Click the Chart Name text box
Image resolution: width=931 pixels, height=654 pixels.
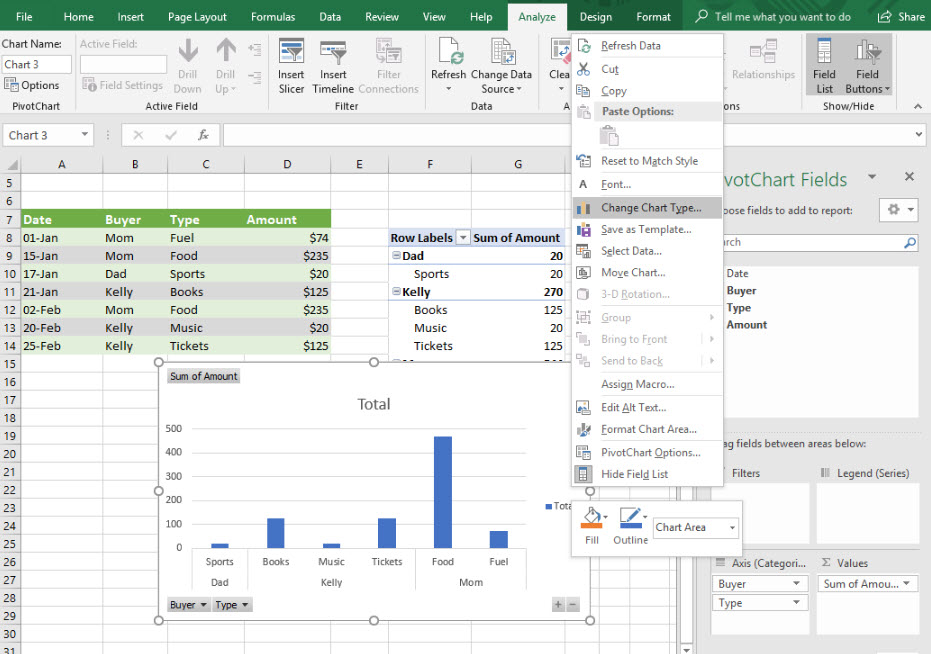point(37,64)
